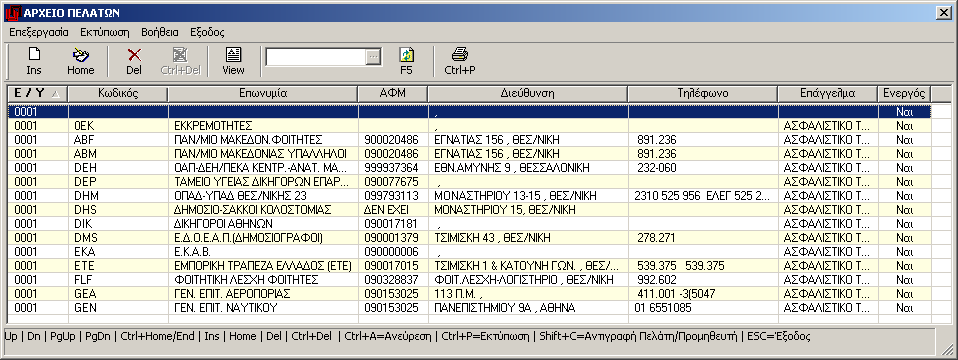Click code cell DEH
This screenshot has height=360, width=958.
tap(118, 167)
